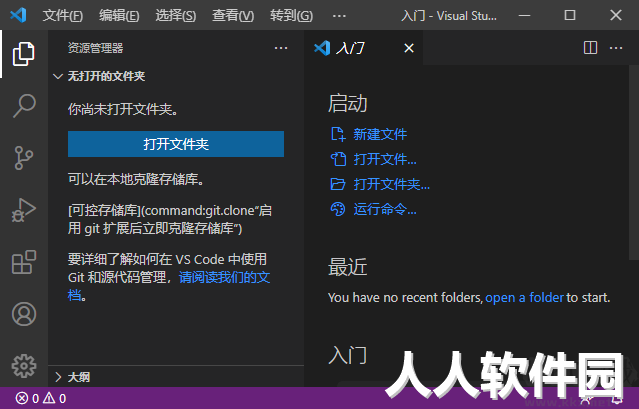Open the Source Control view icon
The image size is (639, 409).
click(24, 158)
